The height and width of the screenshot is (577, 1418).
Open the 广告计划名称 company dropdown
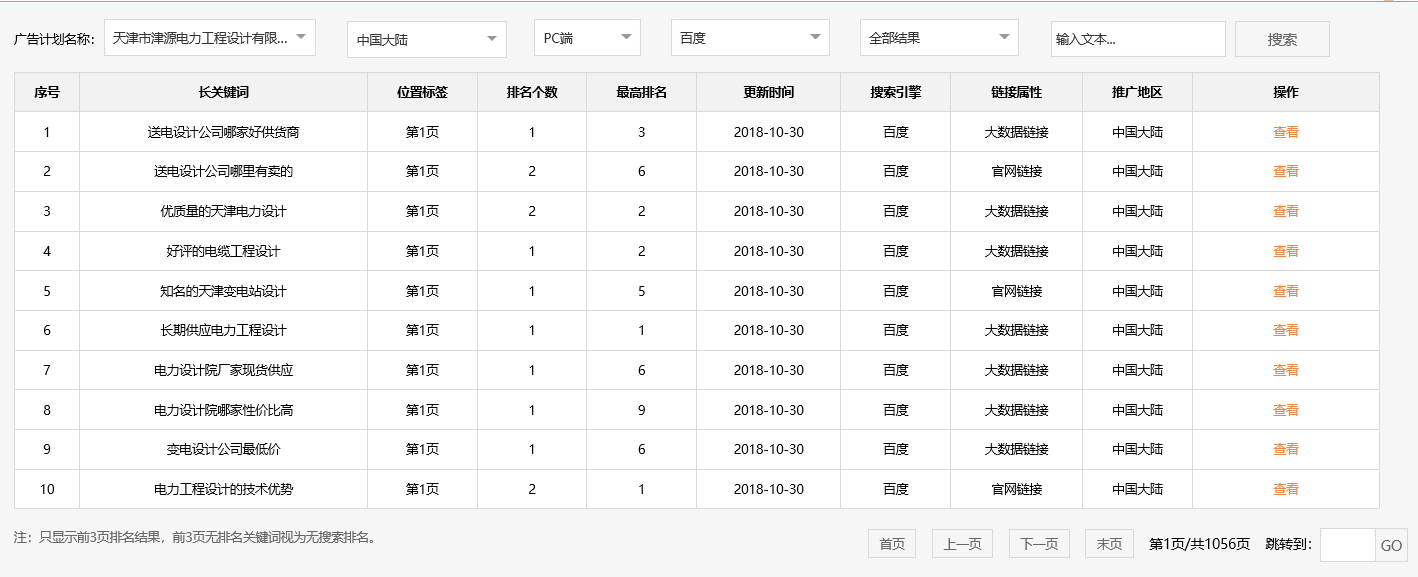click(x=210, y=38)
